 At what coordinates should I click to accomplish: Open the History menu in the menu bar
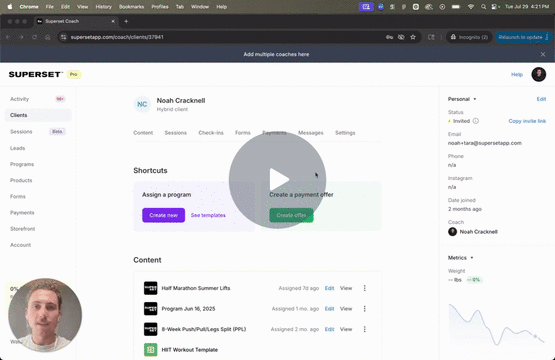pos(103,7)
